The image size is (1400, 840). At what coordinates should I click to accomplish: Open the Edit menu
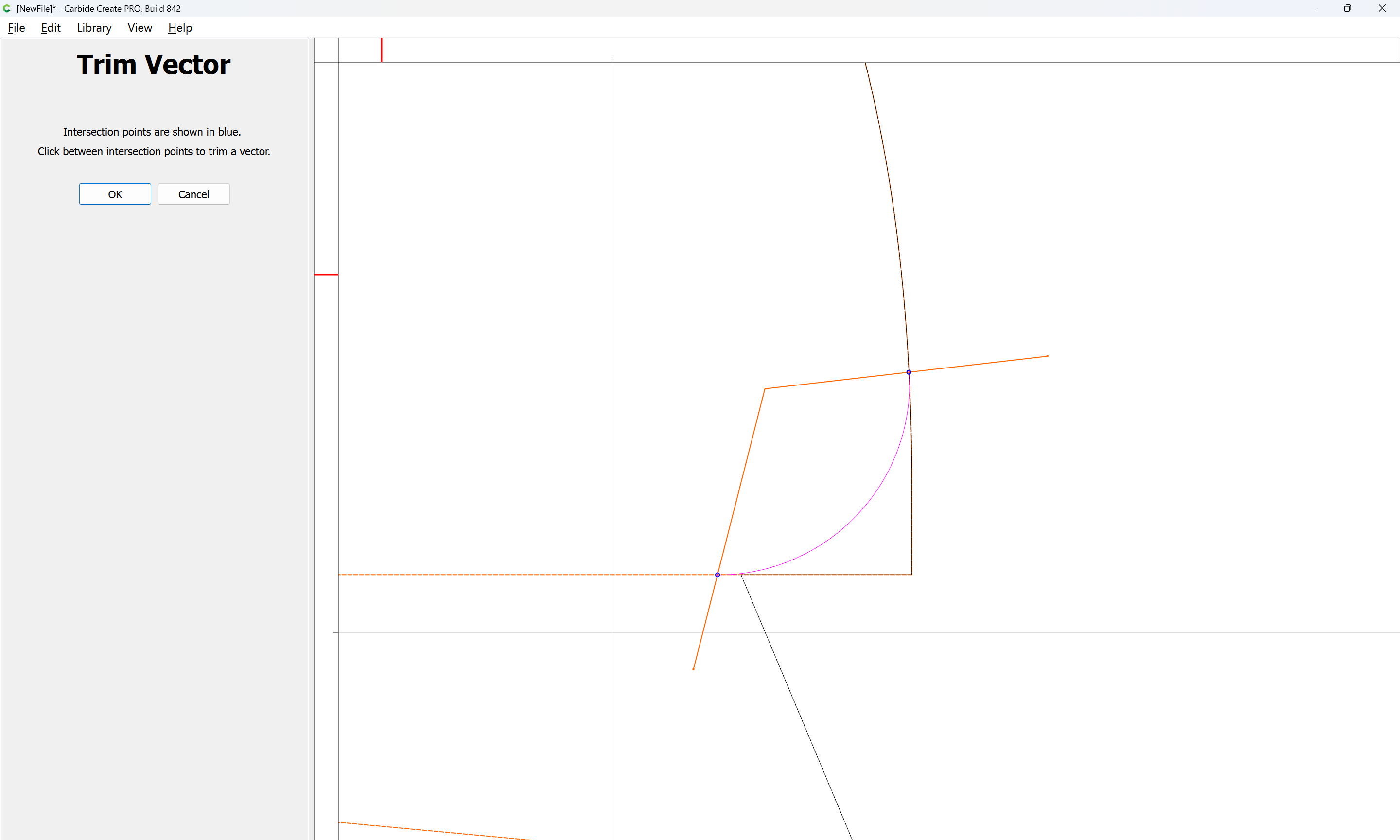click(51, 28)
